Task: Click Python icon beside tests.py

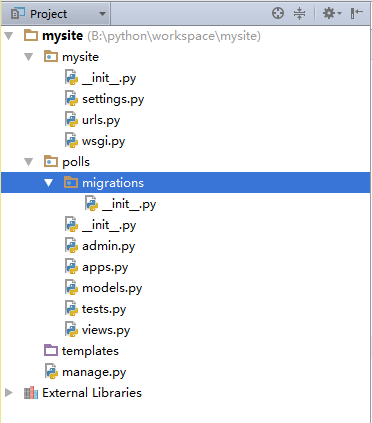Action: pos(71,309)
